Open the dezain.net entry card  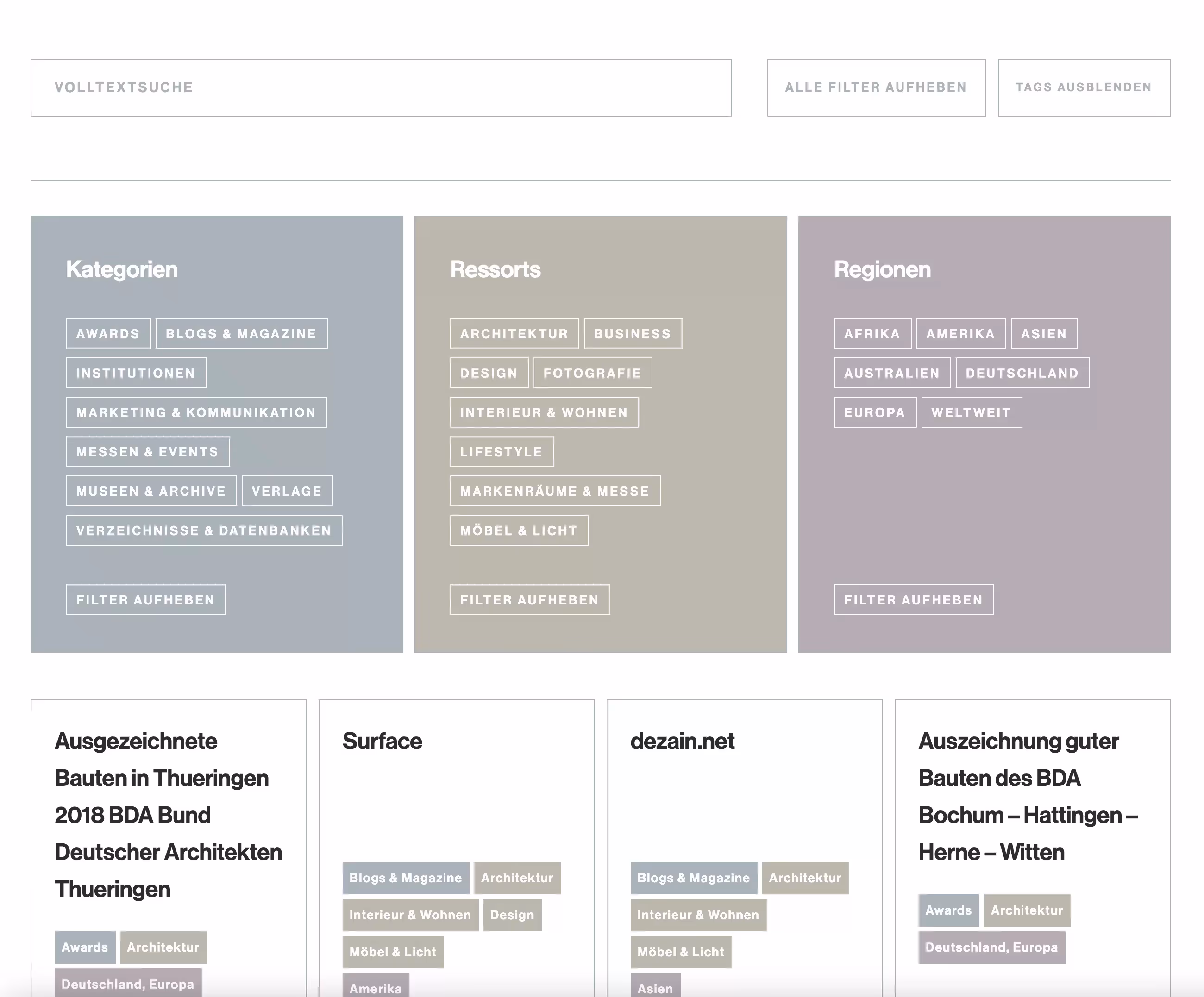coord(682,742)
